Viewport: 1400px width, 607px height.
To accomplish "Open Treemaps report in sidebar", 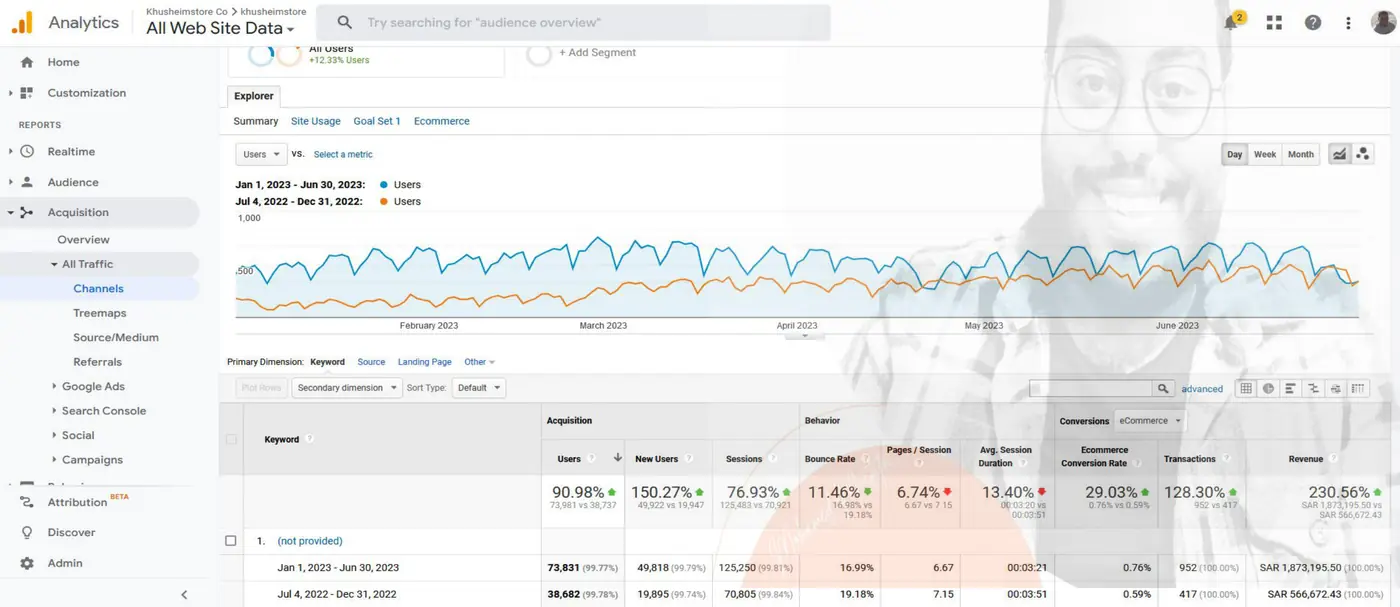I will click(100, 313).
